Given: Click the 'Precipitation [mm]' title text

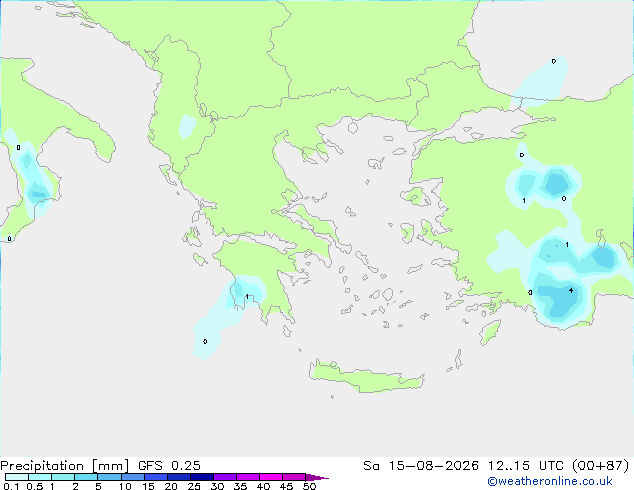Looking at the screenshot, I should tap(64, 466).
